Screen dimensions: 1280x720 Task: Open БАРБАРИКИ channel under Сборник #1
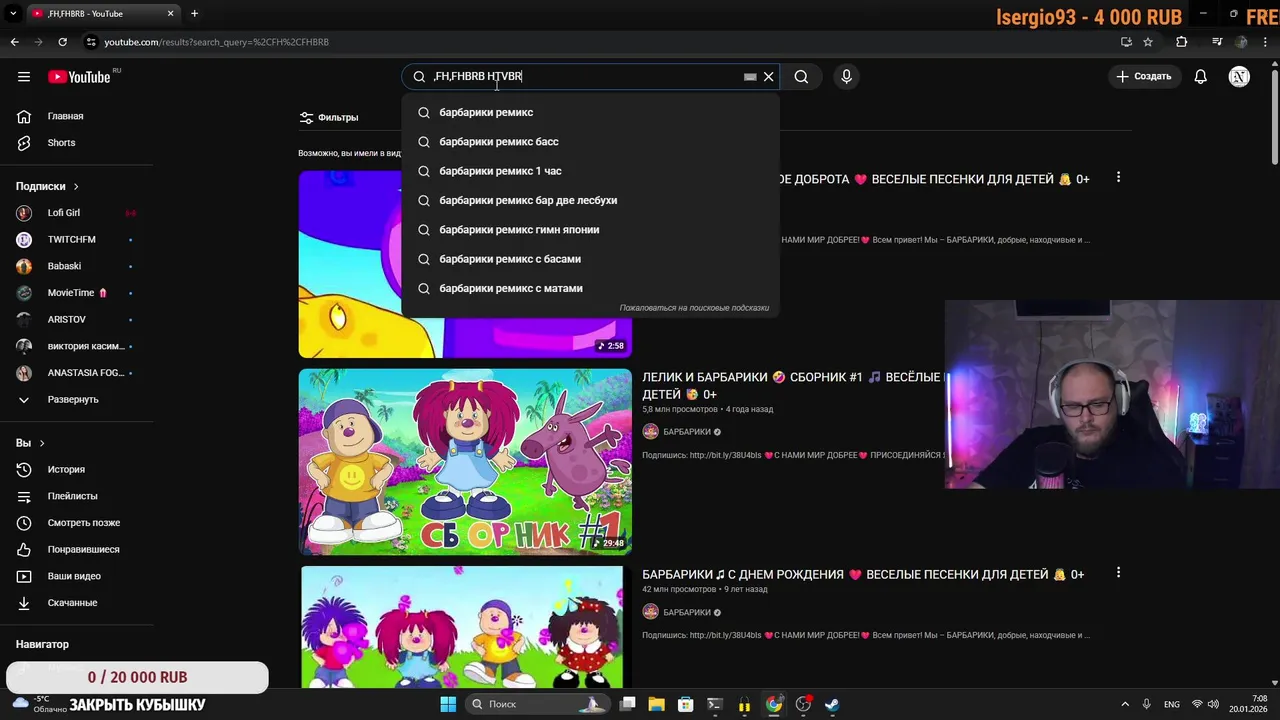pyautogui.click(x=686, y=432)
